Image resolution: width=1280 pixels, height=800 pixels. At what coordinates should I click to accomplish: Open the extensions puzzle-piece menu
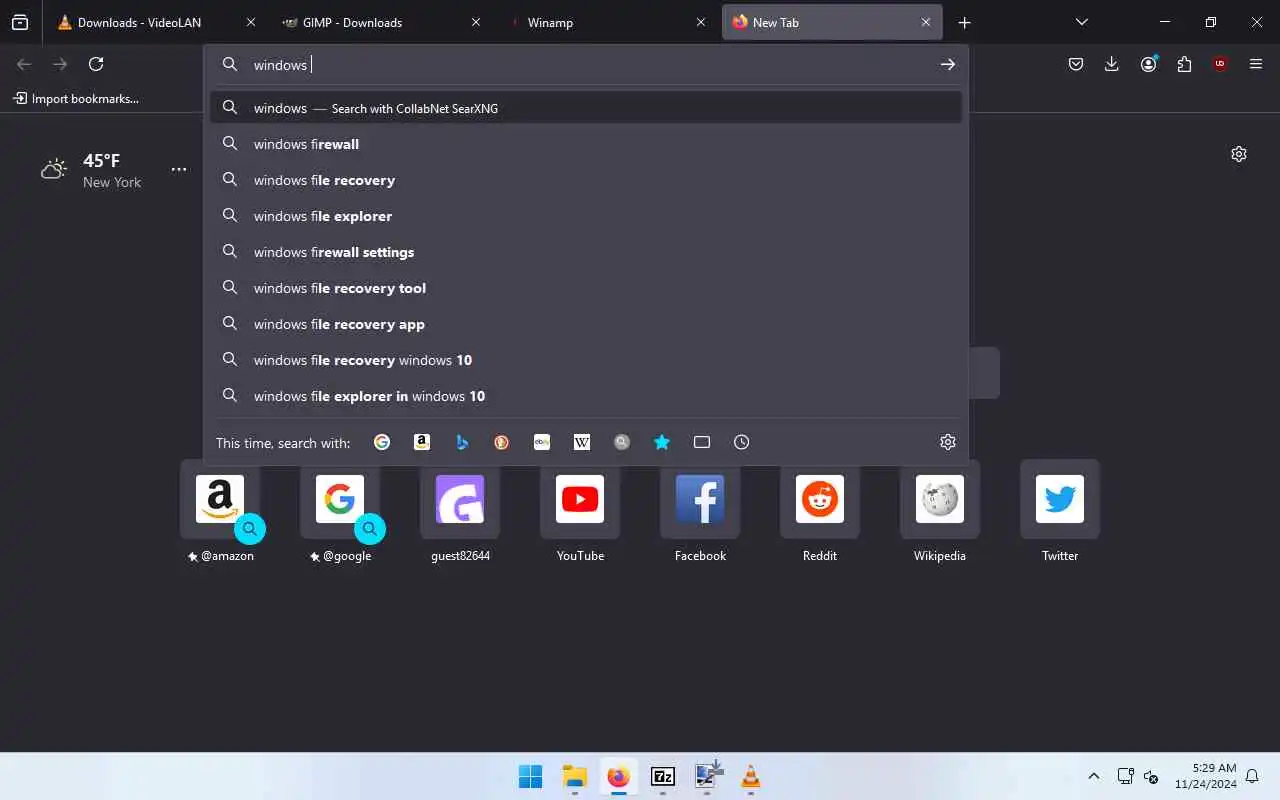pos(1184,64)
